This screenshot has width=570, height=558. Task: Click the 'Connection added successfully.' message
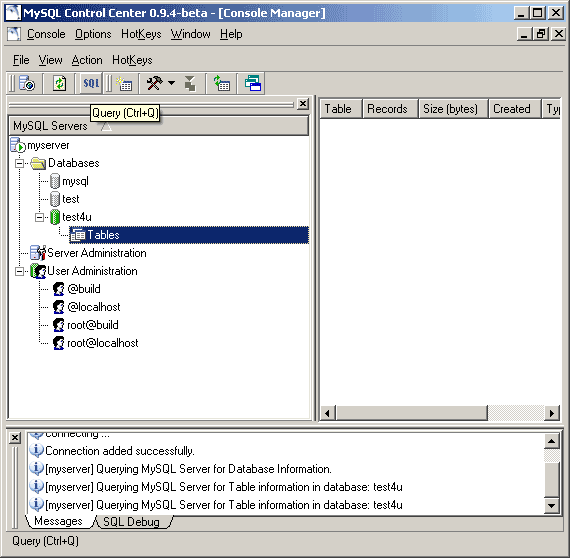coord(120,451)
